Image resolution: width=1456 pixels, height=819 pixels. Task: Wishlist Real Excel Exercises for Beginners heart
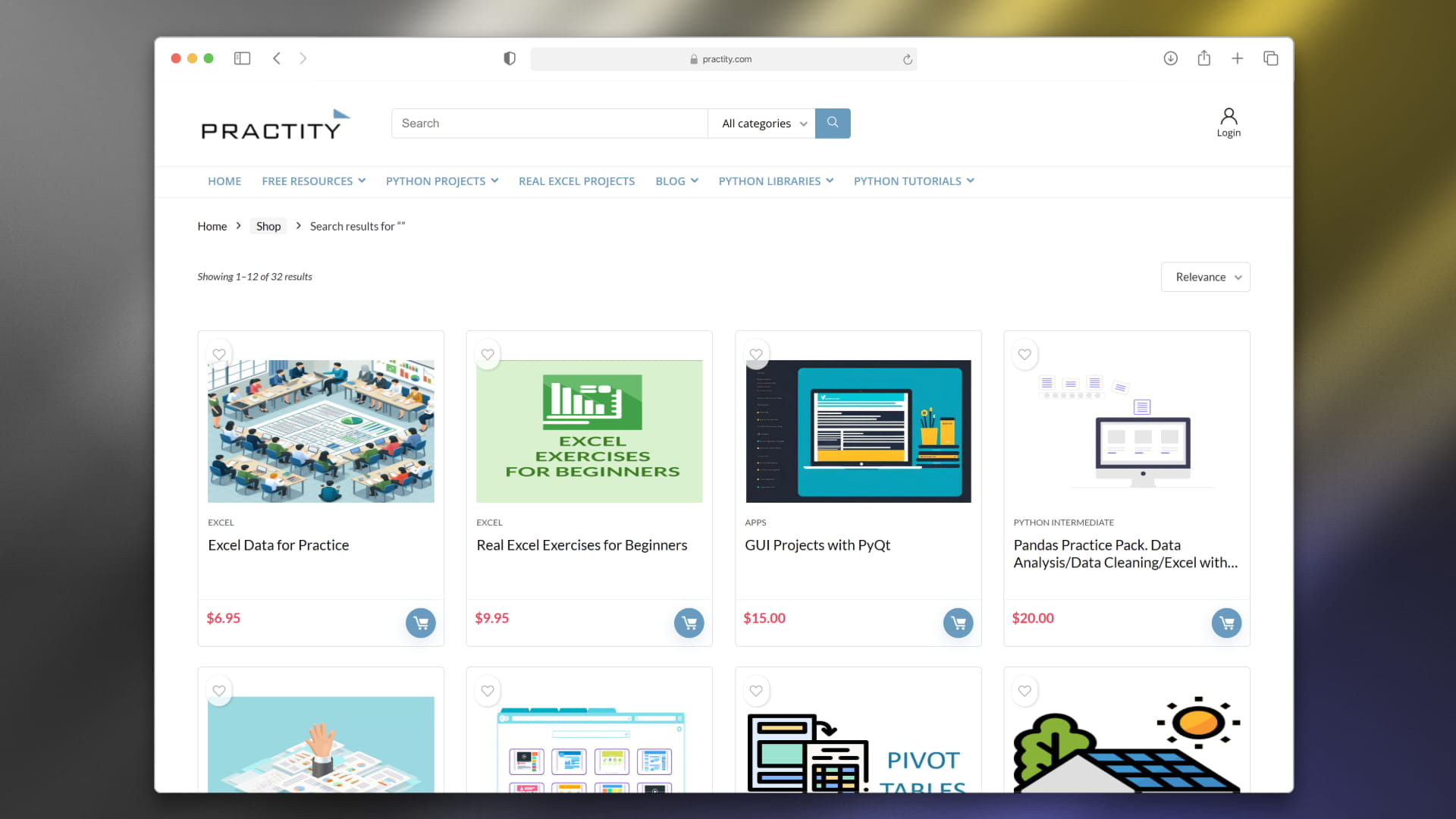[488, 354]
